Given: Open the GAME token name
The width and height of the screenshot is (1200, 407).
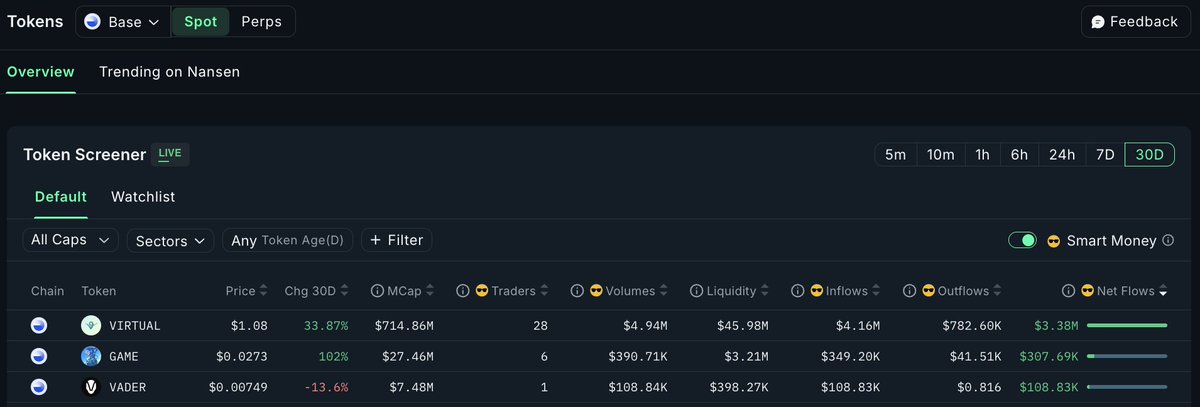Looking at the screenshot, I should (123, 356).
